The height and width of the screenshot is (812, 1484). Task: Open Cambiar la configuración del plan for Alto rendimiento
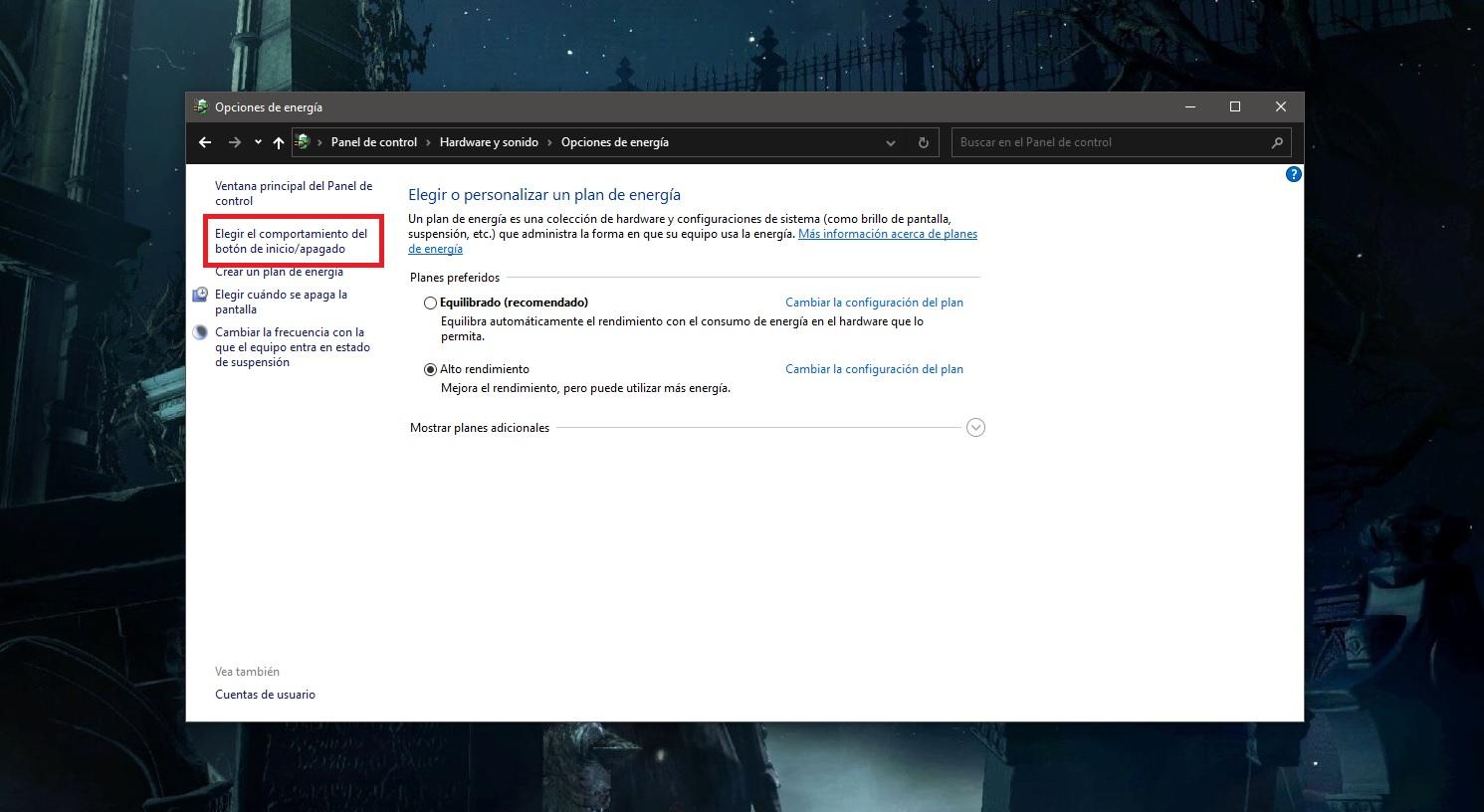pyautogui.click(x=874, y=369)
